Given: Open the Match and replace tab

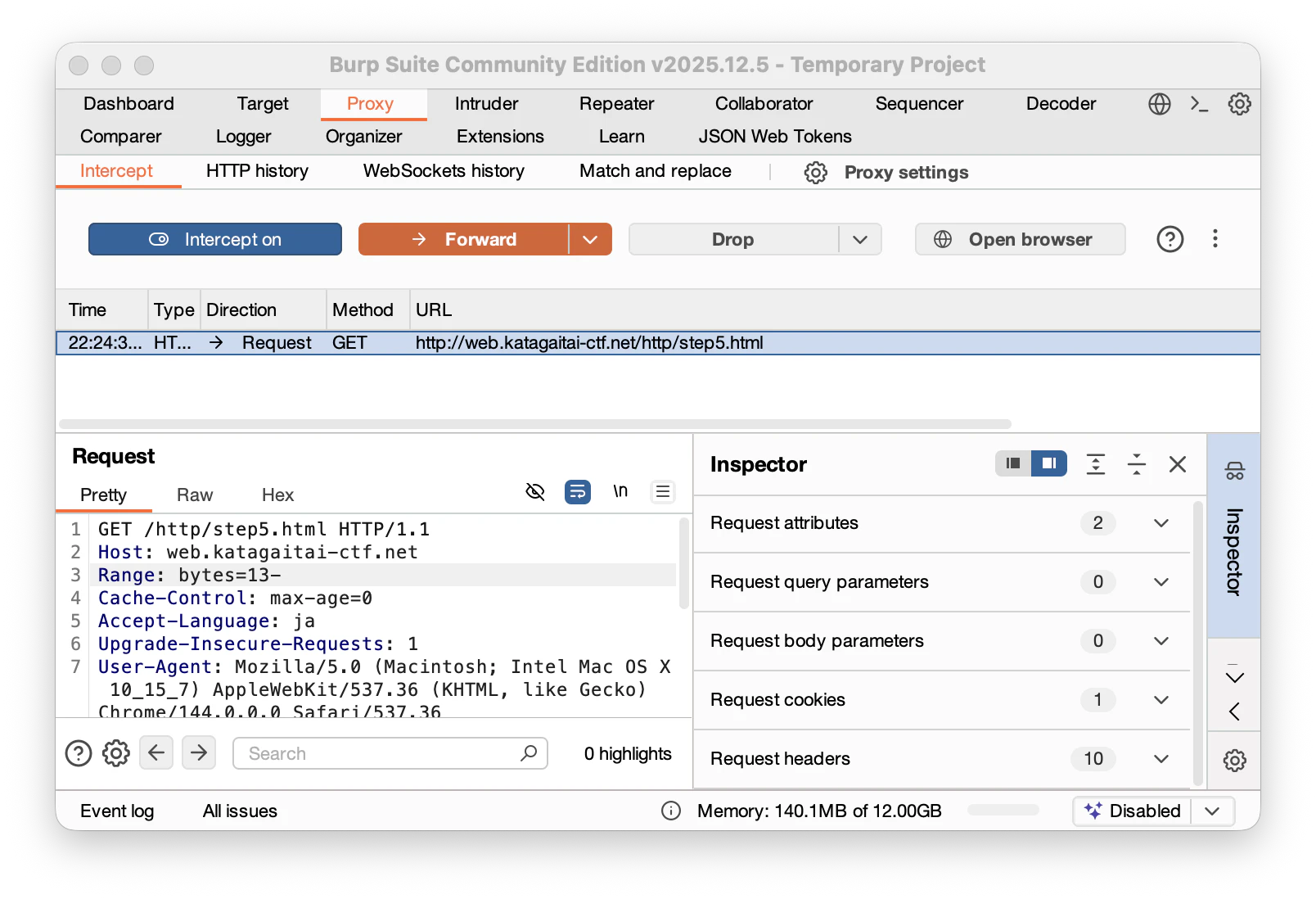Looking at the screenshot, I should click(x=655, y=171).
